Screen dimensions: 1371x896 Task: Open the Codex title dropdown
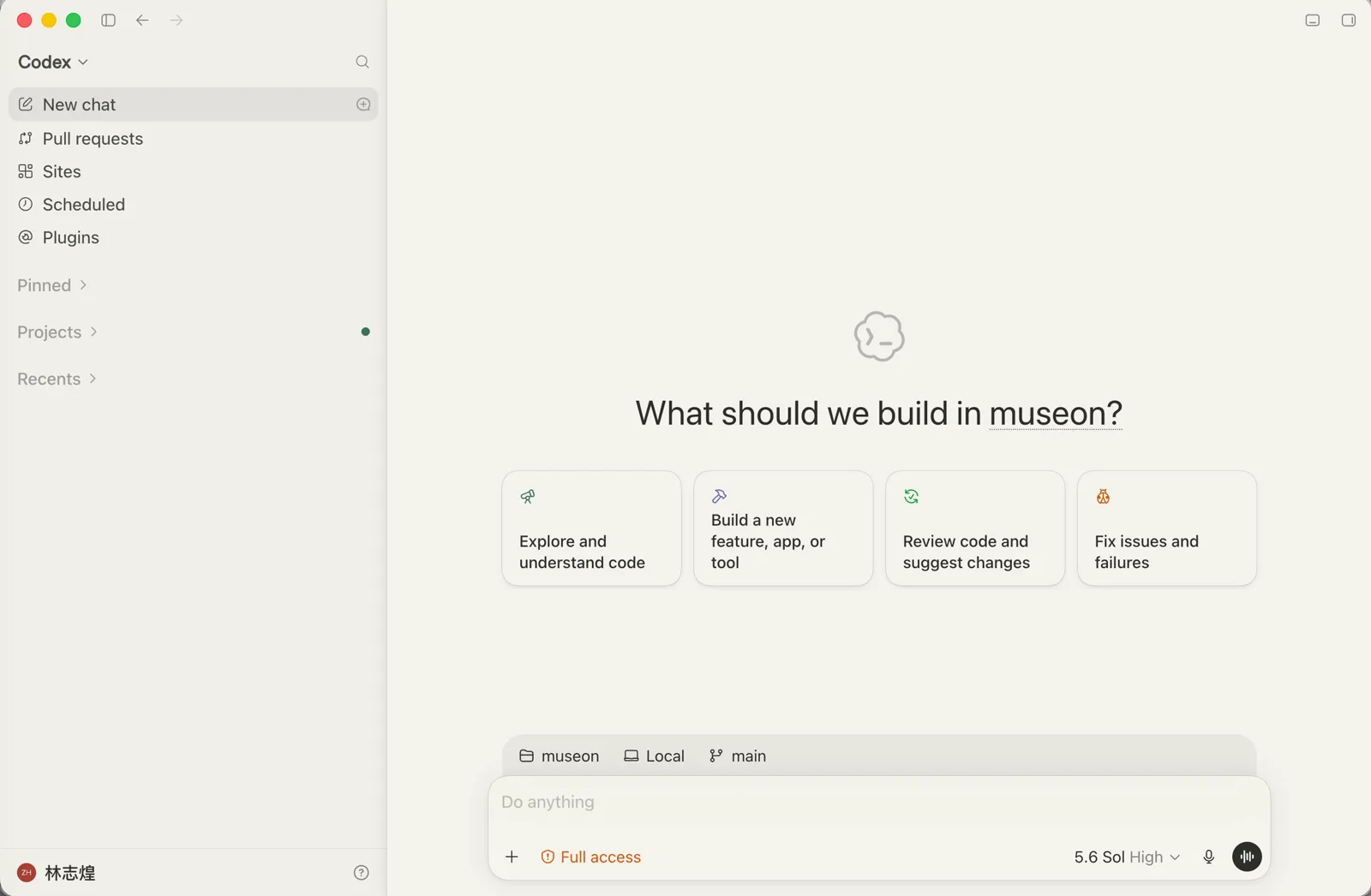pos(53,62)
